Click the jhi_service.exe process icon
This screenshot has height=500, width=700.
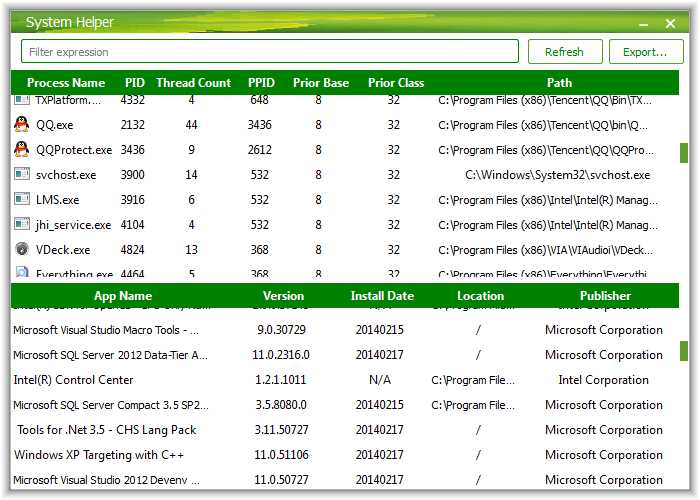point(22,224)
